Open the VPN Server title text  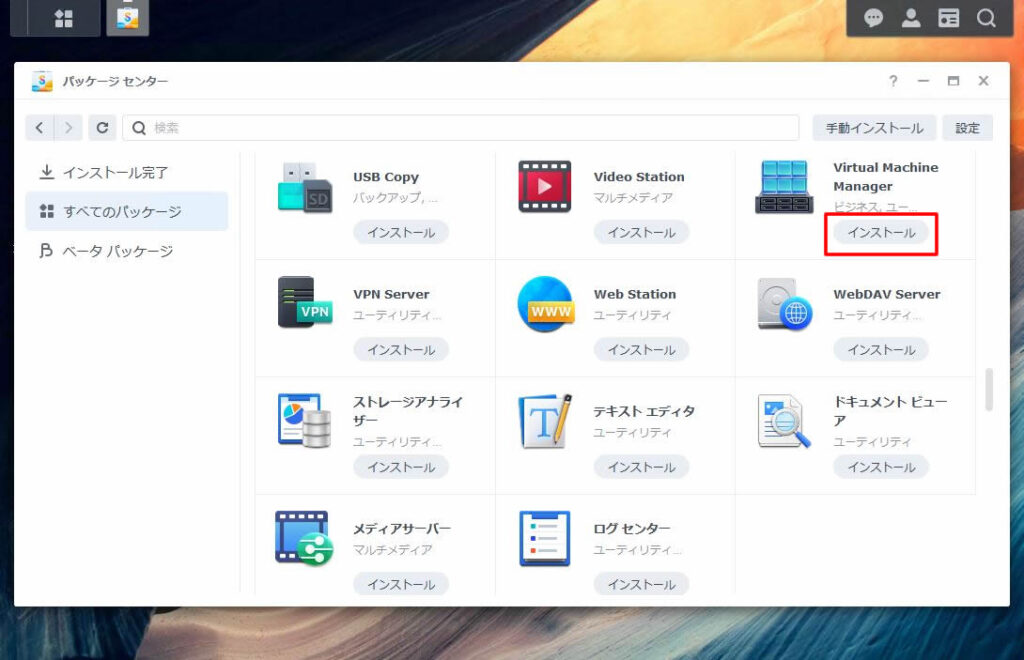click(x=391, y=294)
